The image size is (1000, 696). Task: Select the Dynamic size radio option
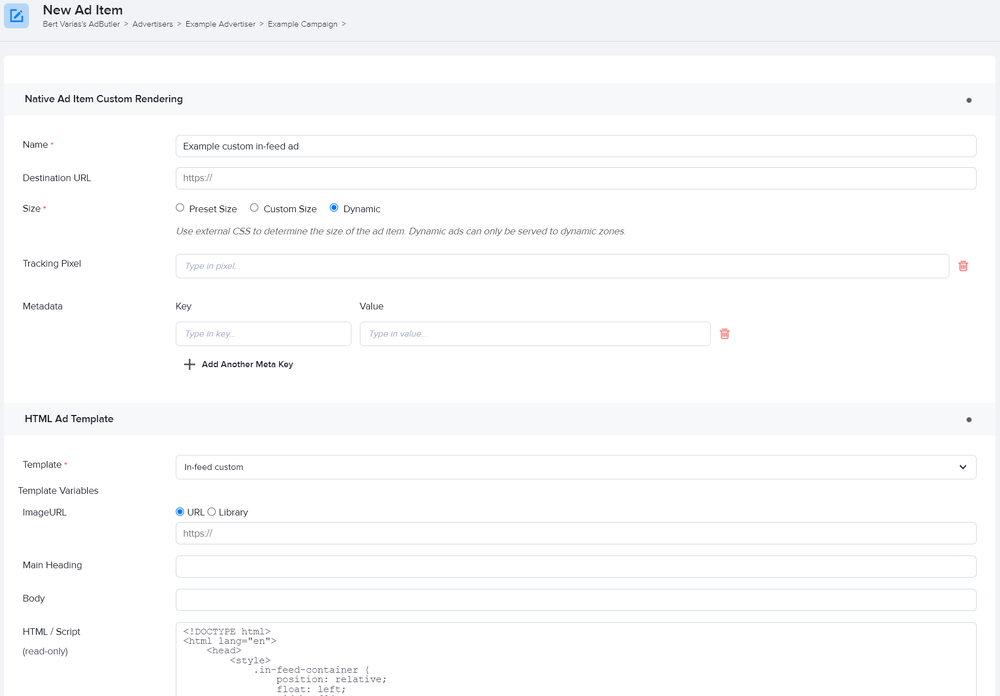pos(334,208)
